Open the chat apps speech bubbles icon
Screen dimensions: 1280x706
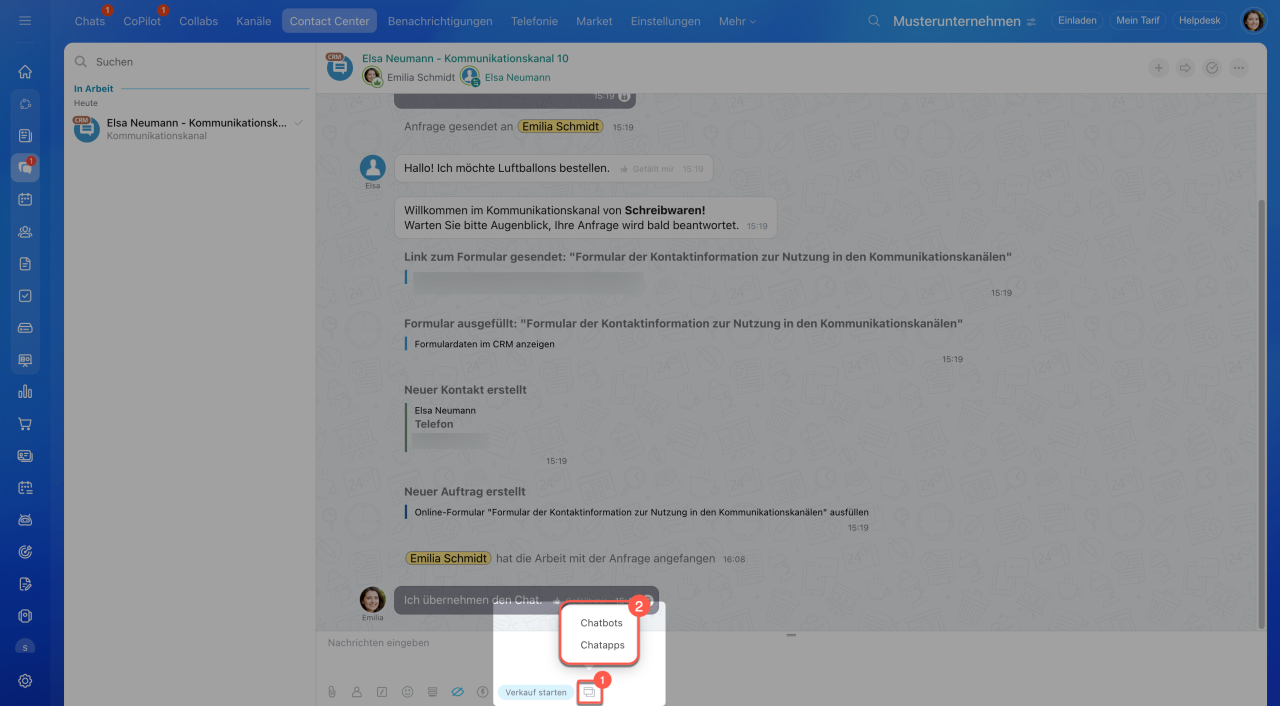(590, 692)
